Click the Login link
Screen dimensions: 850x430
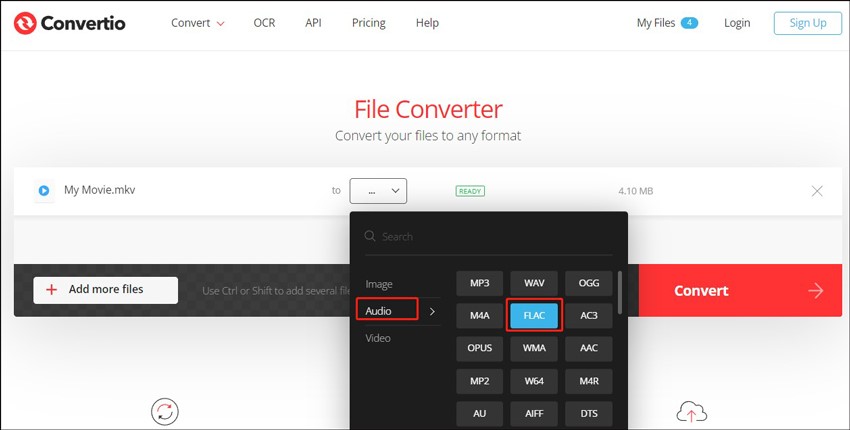(737, 23)
